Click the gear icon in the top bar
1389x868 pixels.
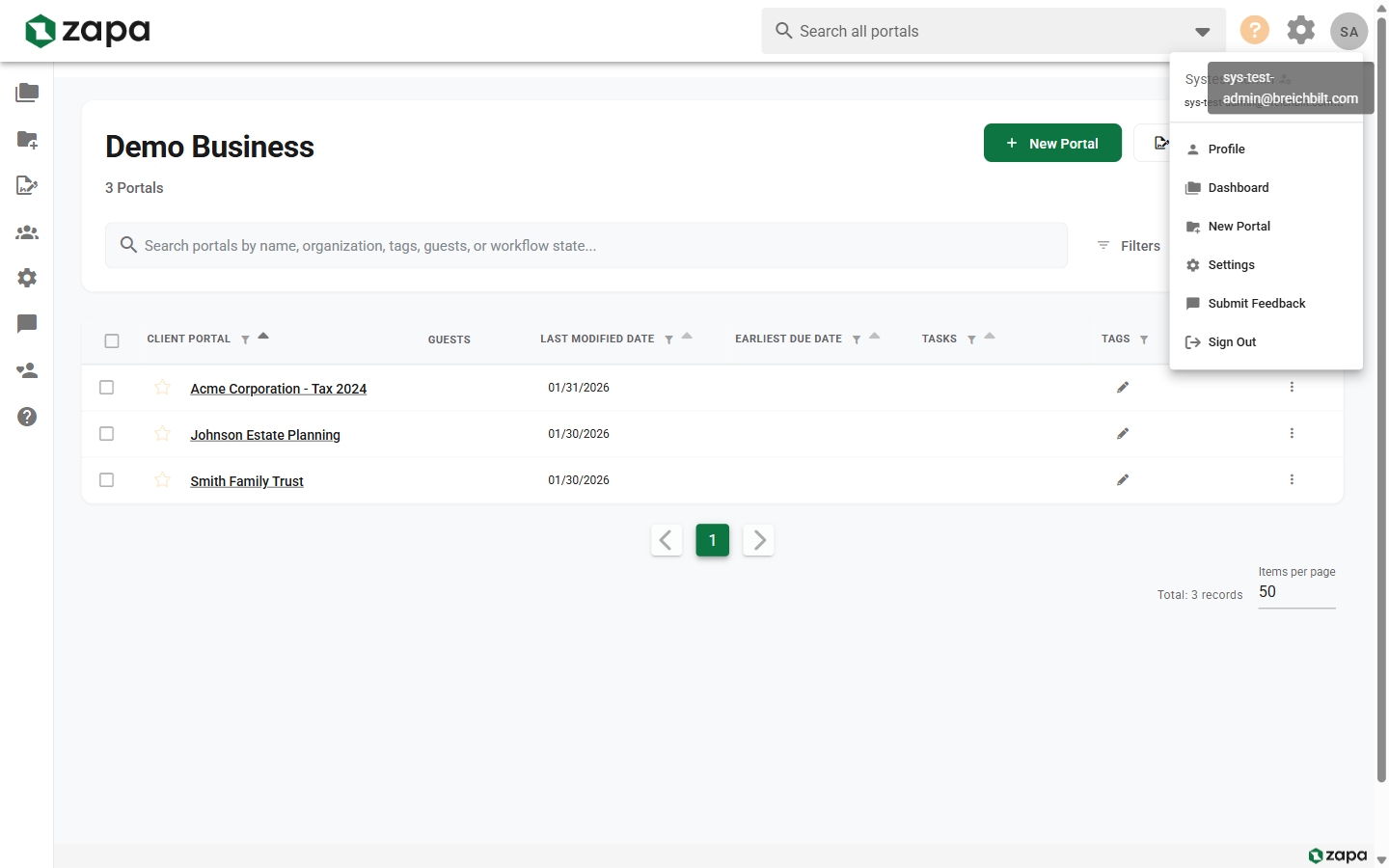(1301, 30)
